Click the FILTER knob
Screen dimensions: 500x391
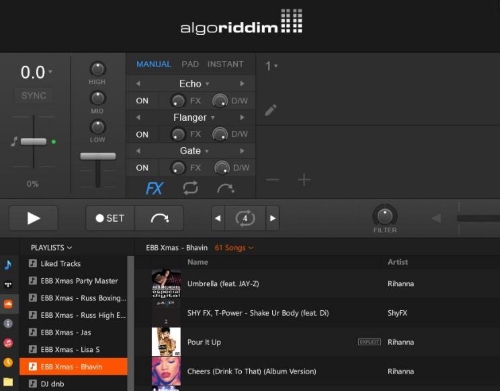[x=385, y=216]
